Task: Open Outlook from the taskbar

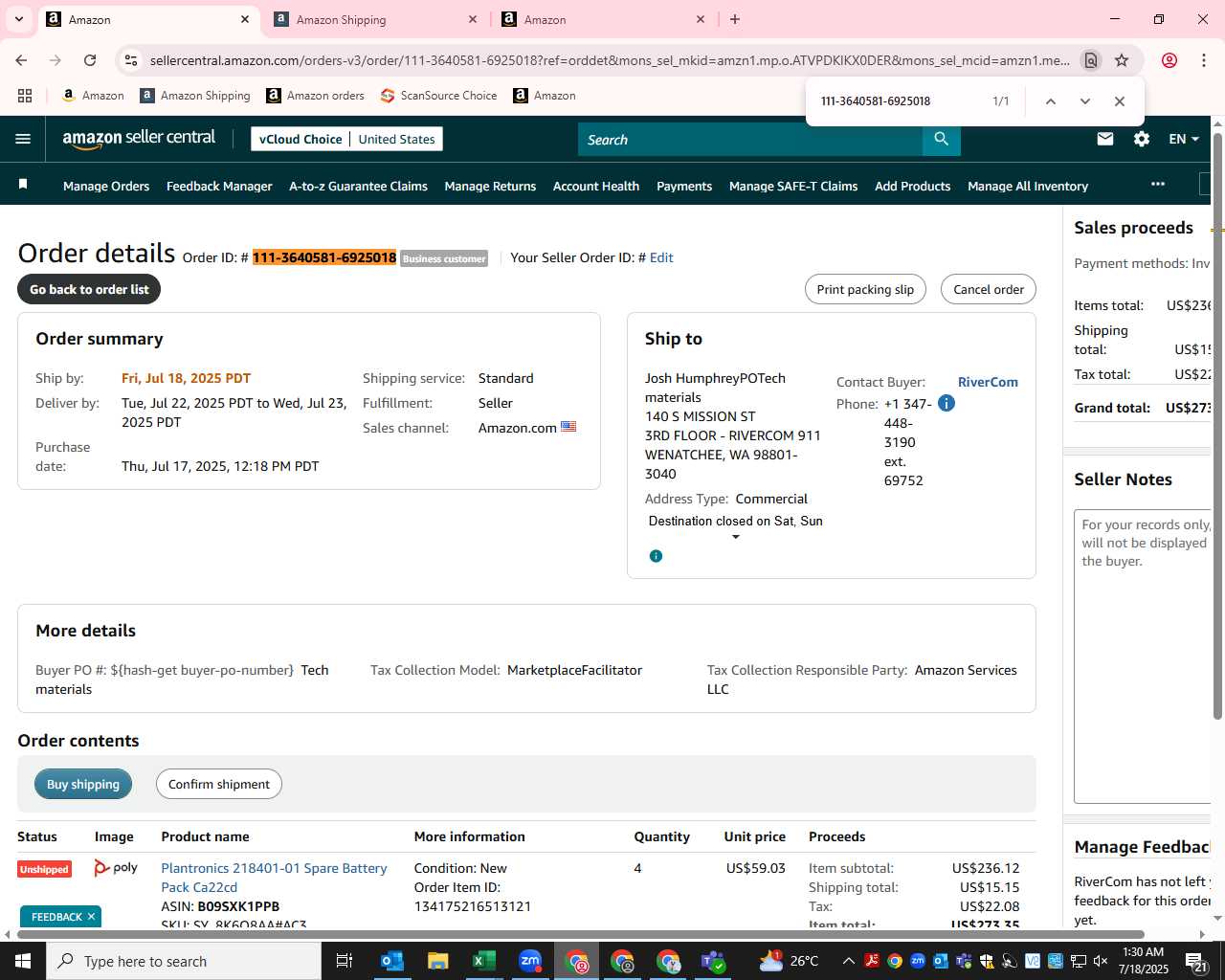Action: coord(392,961)
